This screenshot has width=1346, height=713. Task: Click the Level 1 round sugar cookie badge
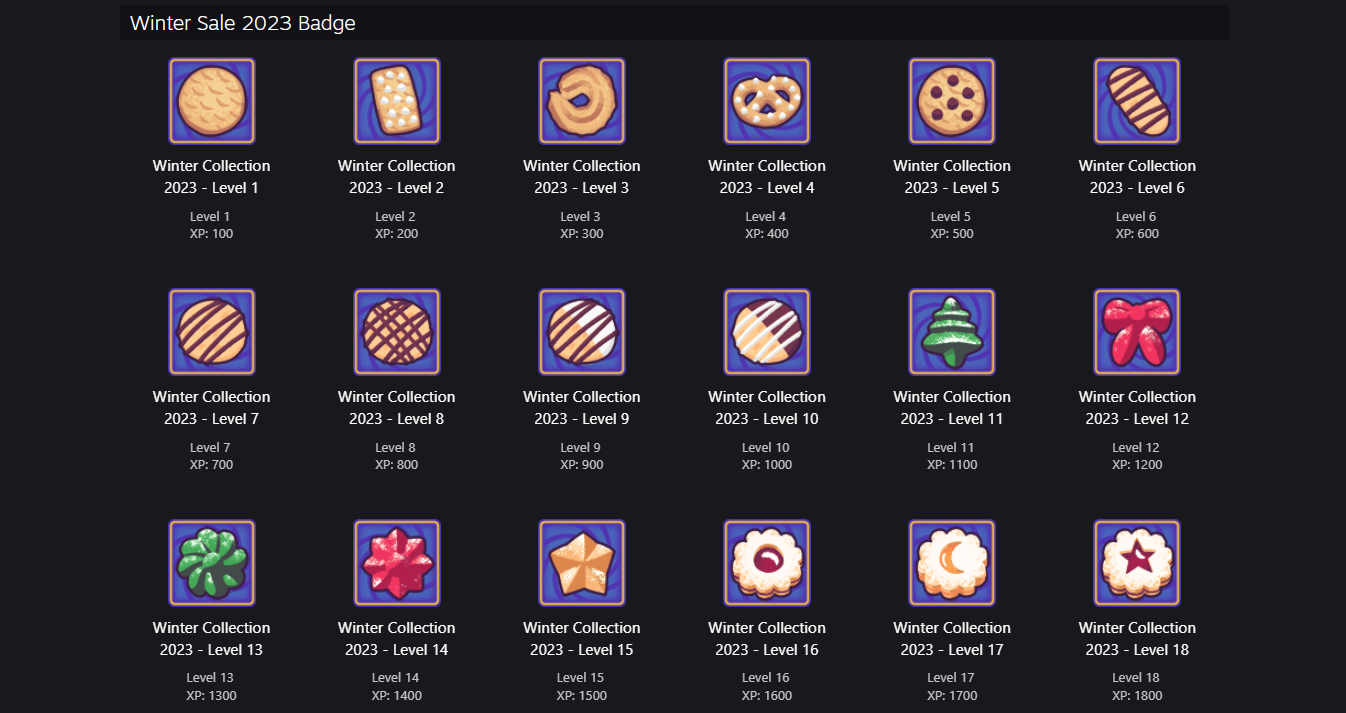211,101
